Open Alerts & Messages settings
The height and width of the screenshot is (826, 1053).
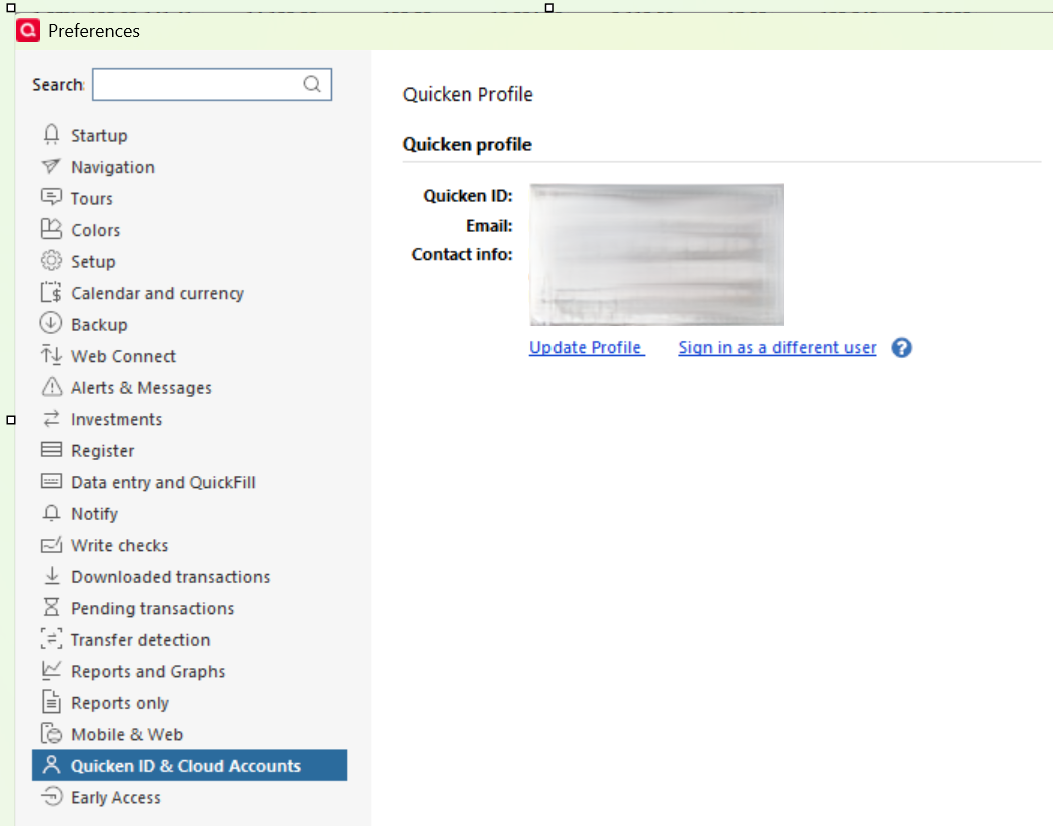coord(141,388)
